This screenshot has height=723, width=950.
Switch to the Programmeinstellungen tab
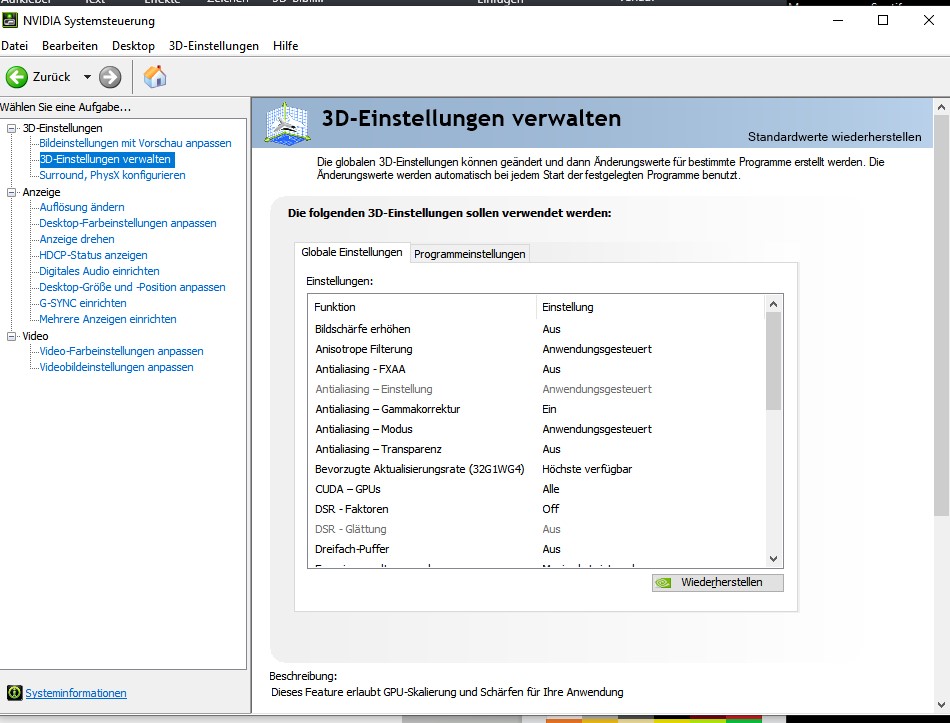coord(470,254)
